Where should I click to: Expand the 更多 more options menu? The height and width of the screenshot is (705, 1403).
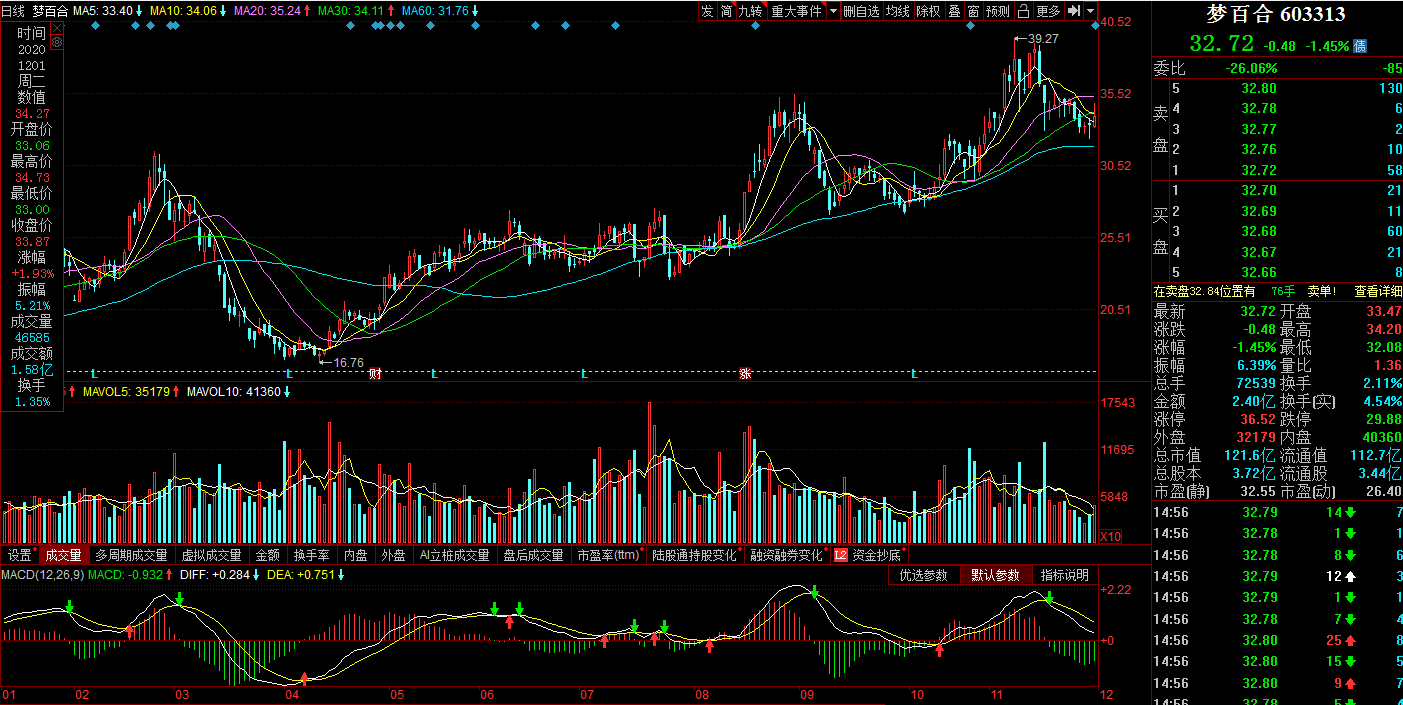coord(1048,11)
